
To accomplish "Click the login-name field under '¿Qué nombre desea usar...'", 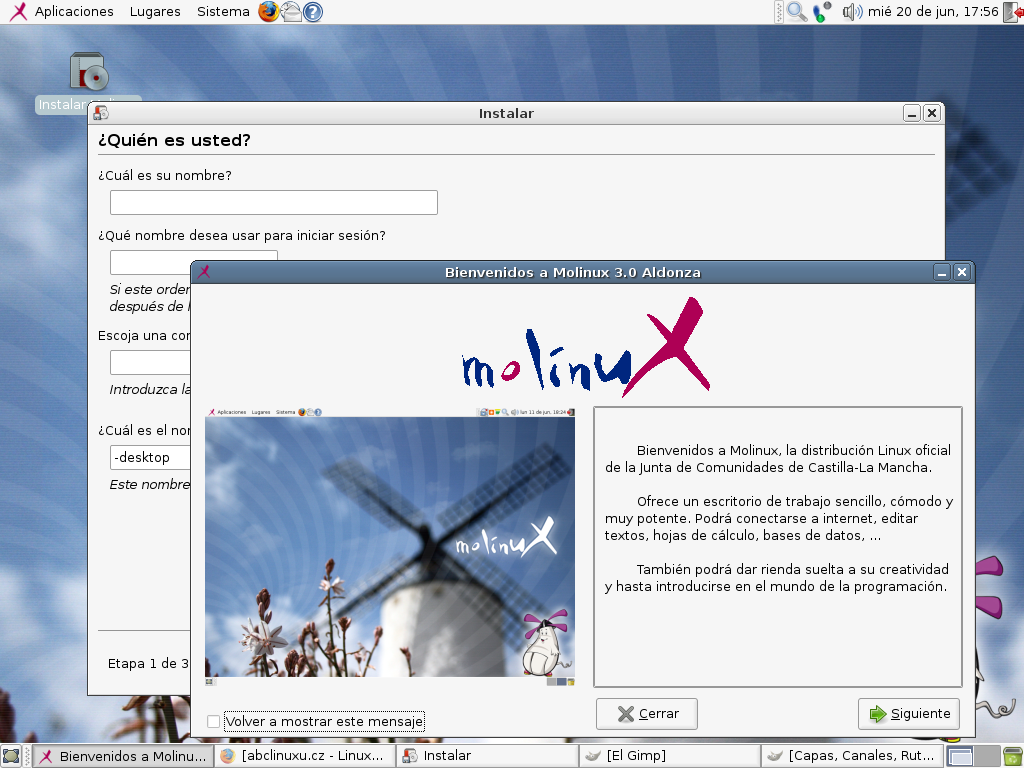I will point(194,263).
